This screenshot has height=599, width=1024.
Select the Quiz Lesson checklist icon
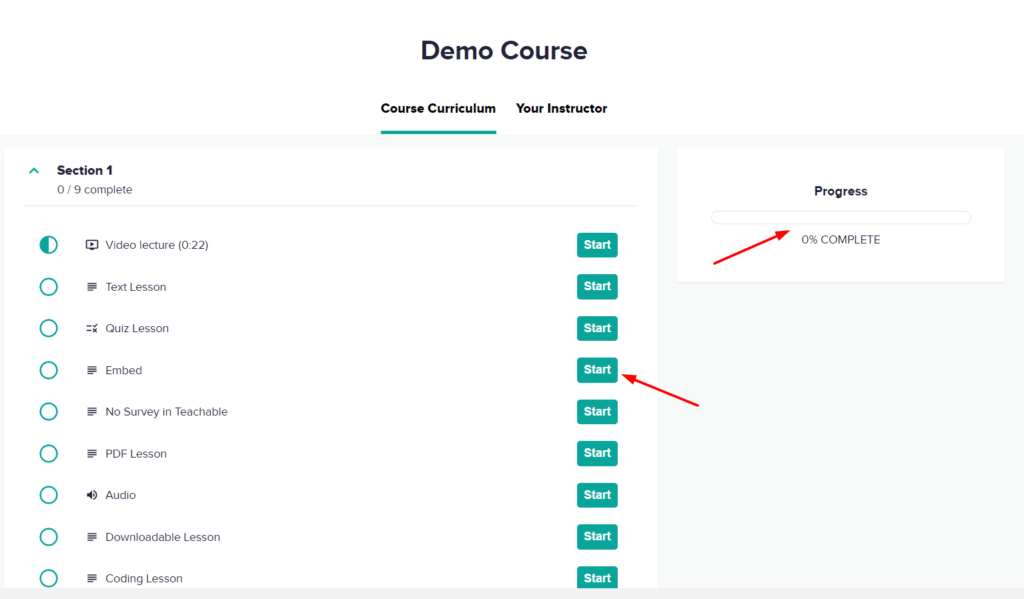90,328
